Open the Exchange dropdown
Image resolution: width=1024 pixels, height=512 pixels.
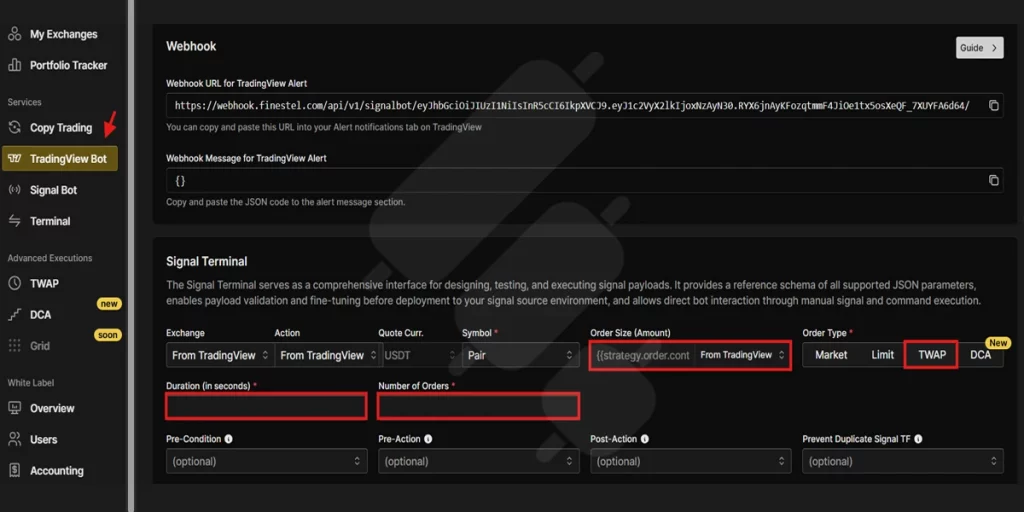click(219, 355)
